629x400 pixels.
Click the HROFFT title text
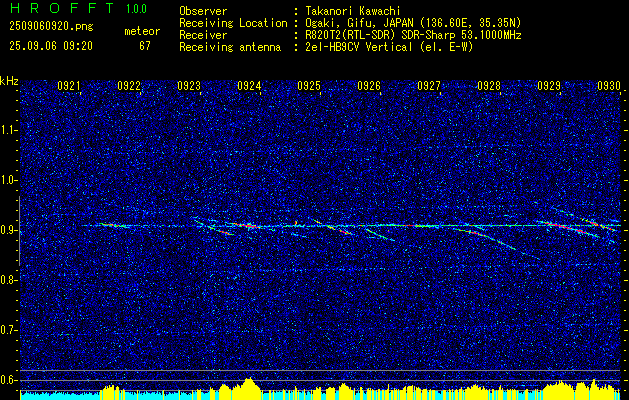click(x=62, y=8)
